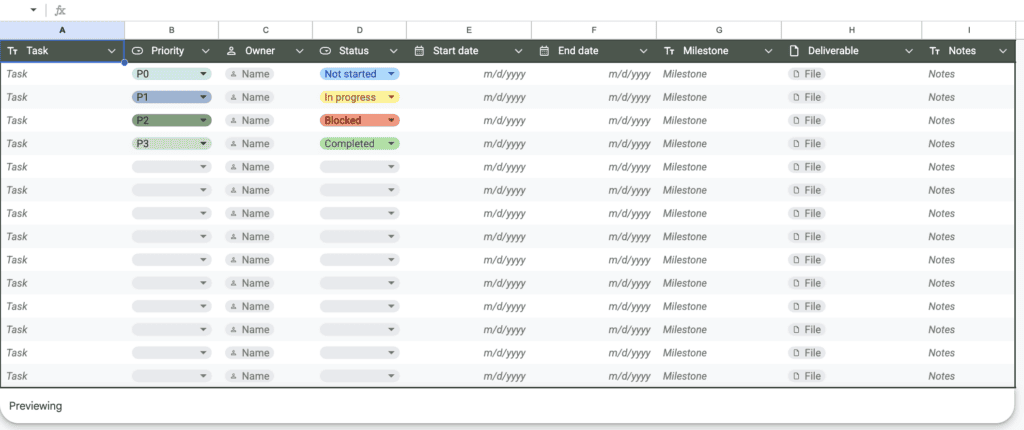Open the name box dropdown arrow
This screenshot has width=1024, height=430.
pyautogui.click(x=33, y=10)
